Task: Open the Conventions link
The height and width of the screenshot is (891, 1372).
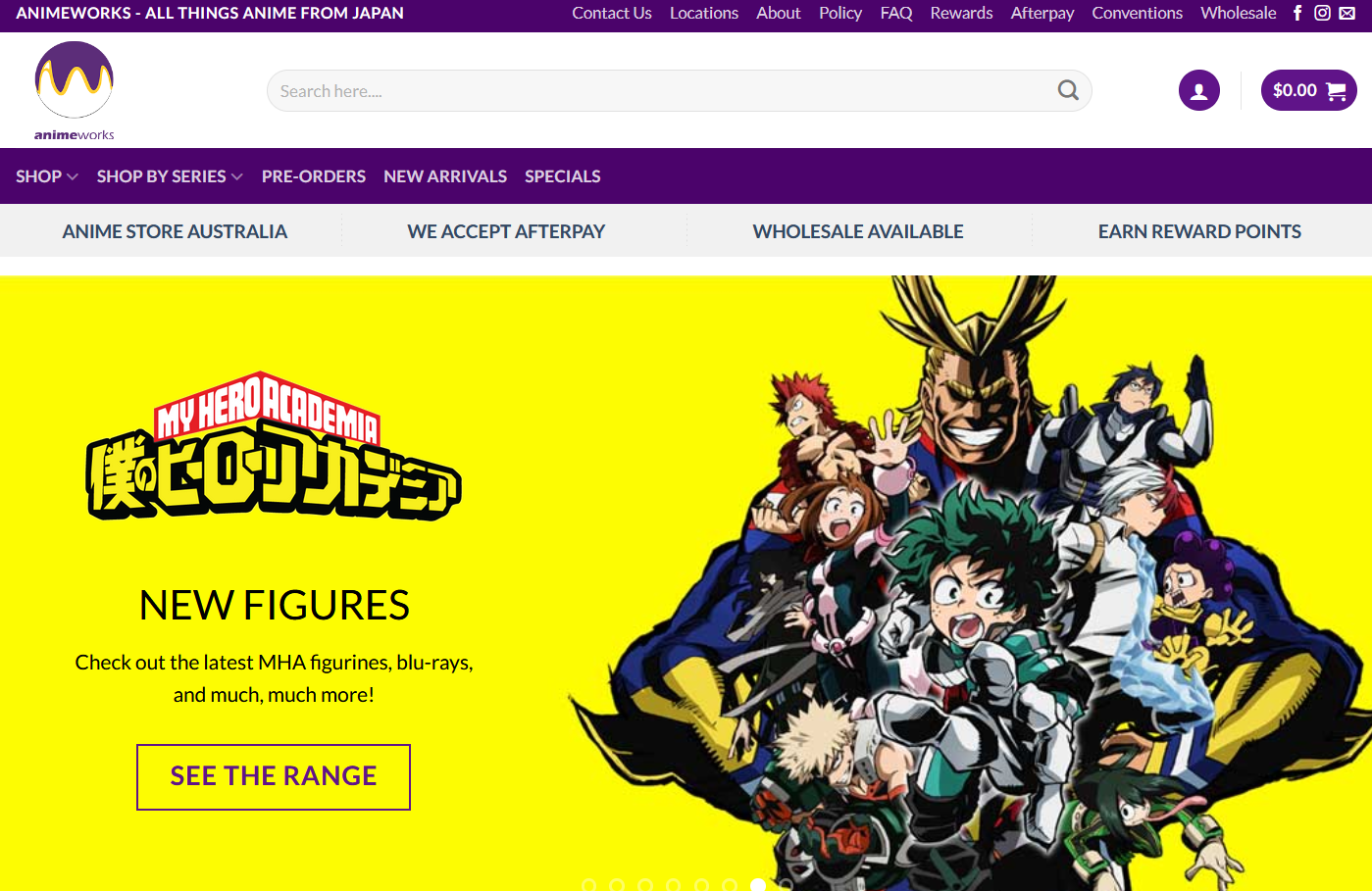Action: pos(1137,13)
